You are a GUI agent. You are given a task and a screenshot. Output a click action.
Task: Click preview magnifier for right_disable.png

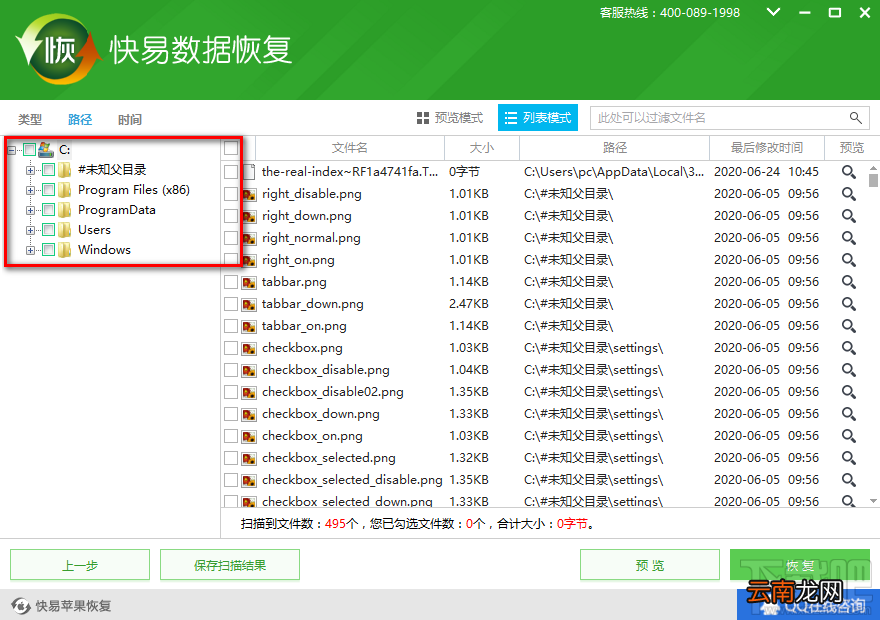coord(849,194)
